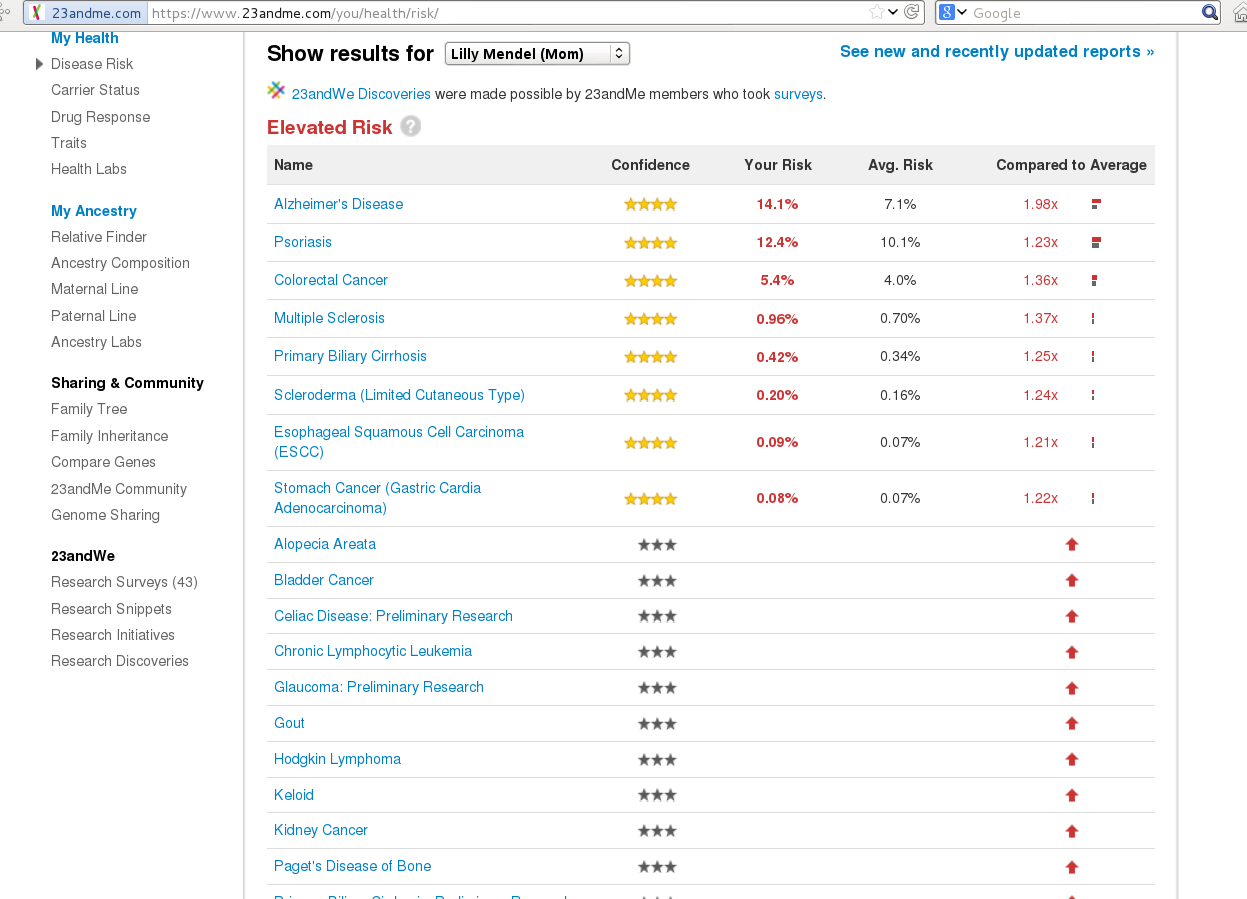Open the Google search engine selector
This screenshot has width=1247, height=899.
point(953,12)
